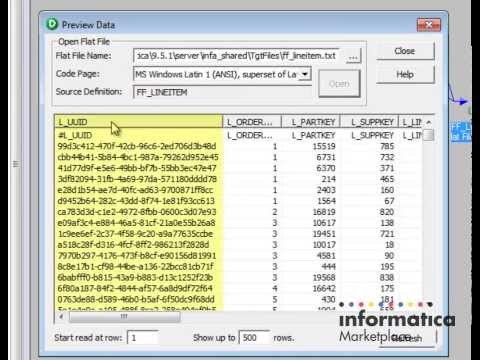Viewport: 480px width, 360px height.
Task: Select UUID starting with 0763de88
Action: click(x=136, y=300)
